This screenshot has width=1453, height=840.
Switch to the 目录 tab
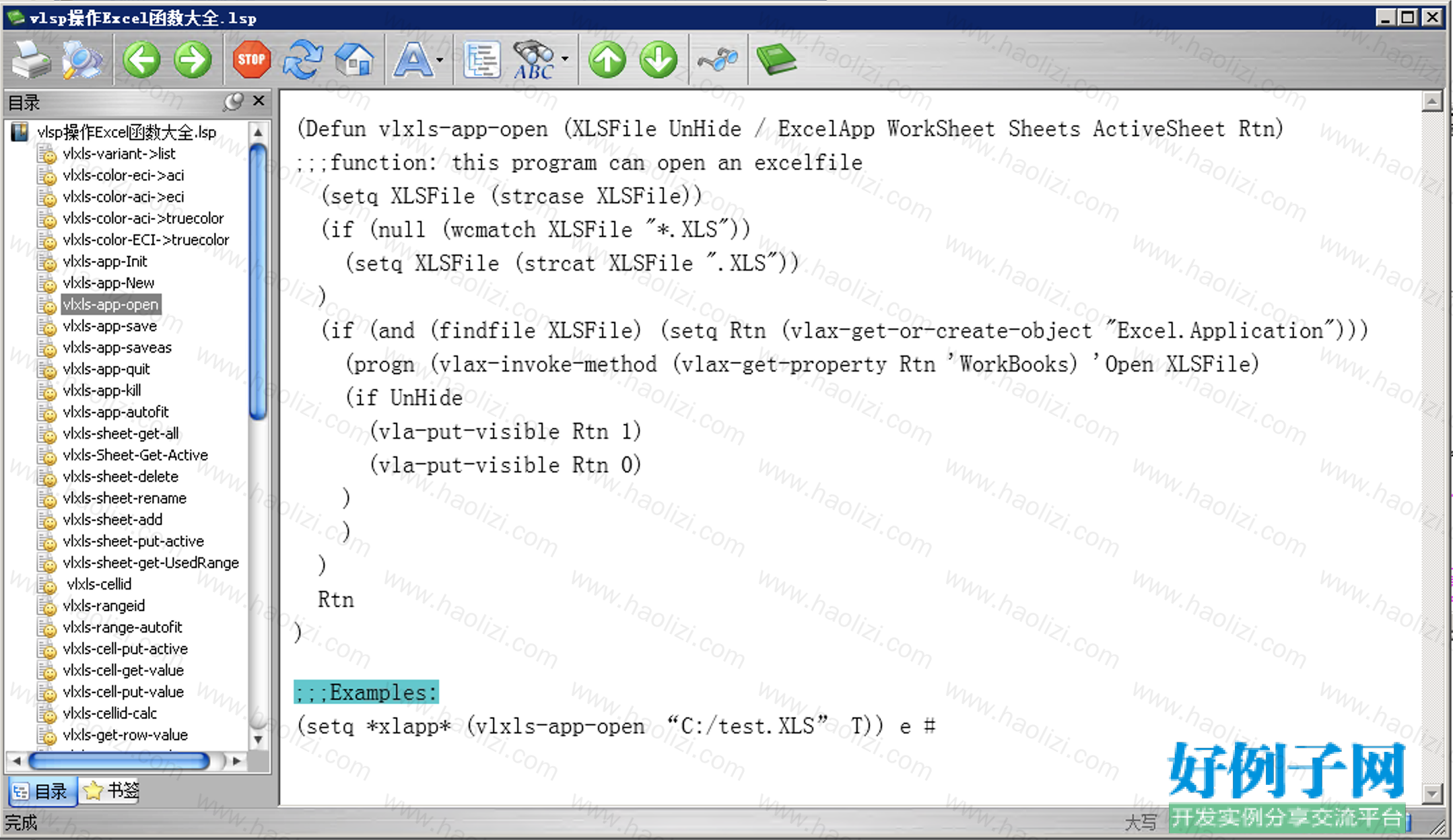click(x=42, y=791)
